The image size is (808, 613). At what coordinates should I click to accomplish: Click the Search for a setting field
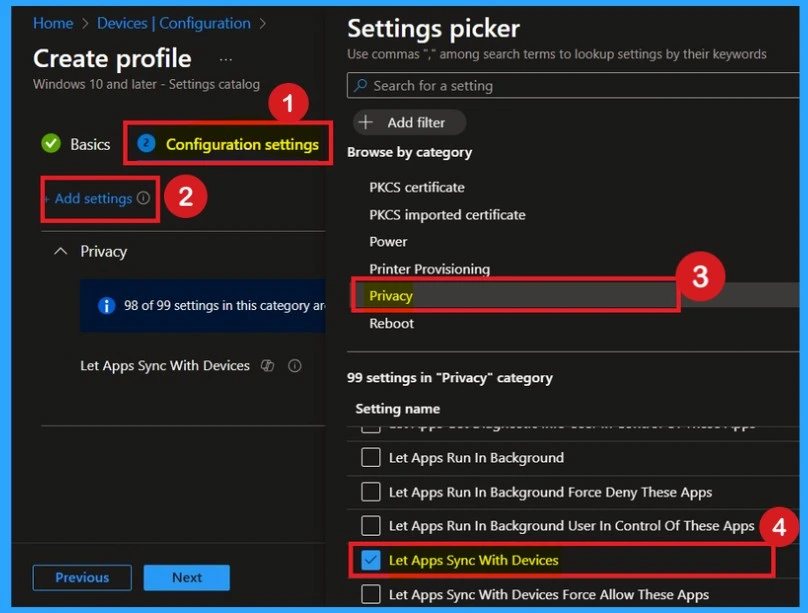[560, 86]
